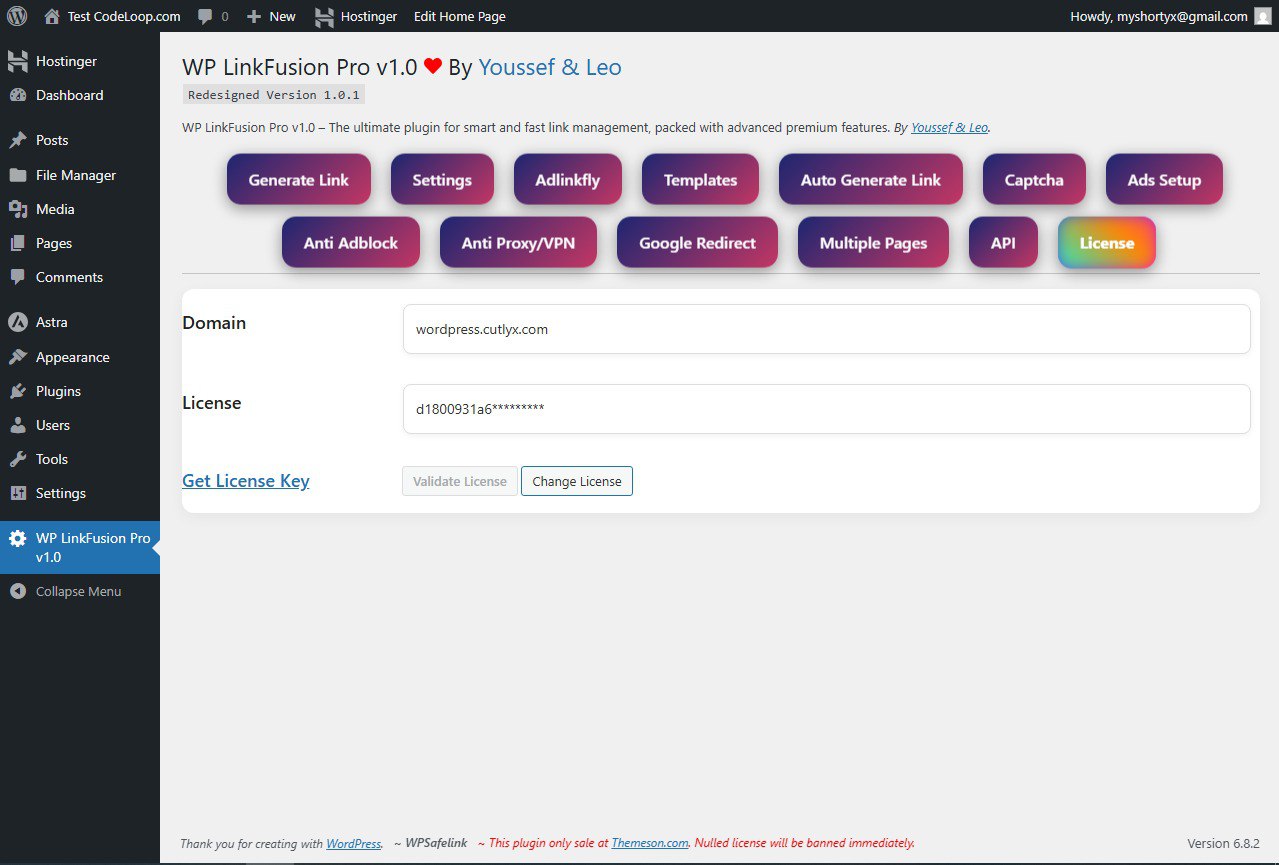Click into the License key input field
The image size is (1279, 865).
coord(827,409)
